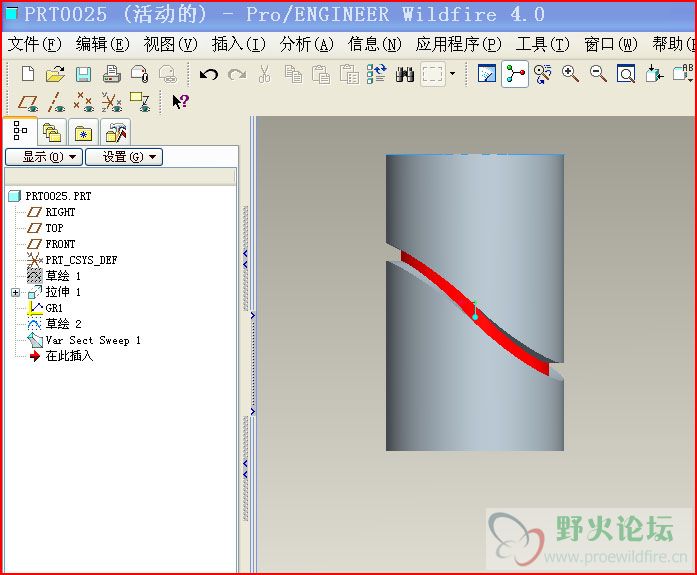Open the 文件(F) menu
The height and width of the screenshot is (575, 697).
pos(34,44)
